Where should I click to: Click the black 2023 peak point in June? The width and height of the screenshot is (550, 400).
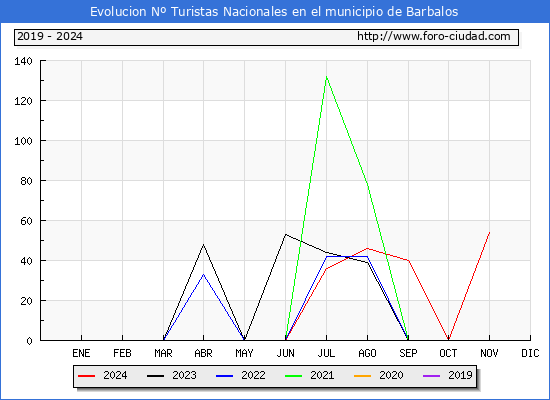(286, 234)
